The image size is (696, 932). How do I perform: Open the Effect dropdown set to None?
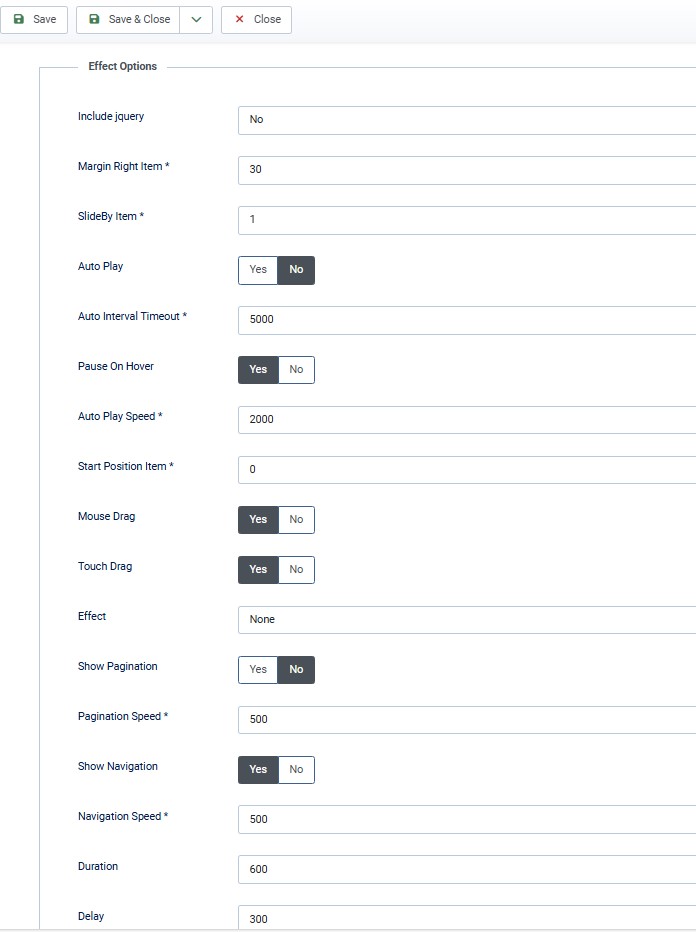point(466,619)
